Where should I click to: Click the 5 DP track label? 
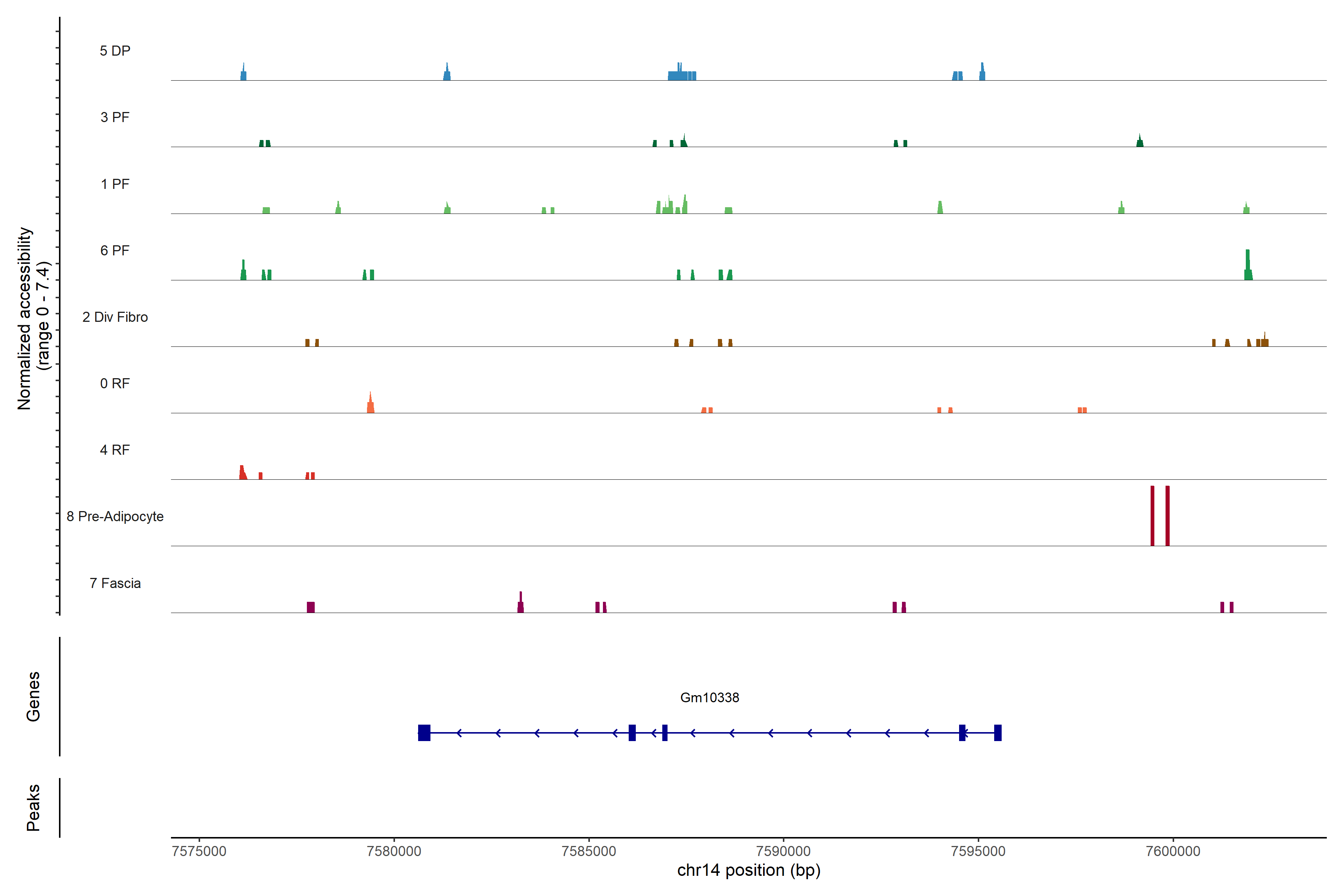point(115,51)
